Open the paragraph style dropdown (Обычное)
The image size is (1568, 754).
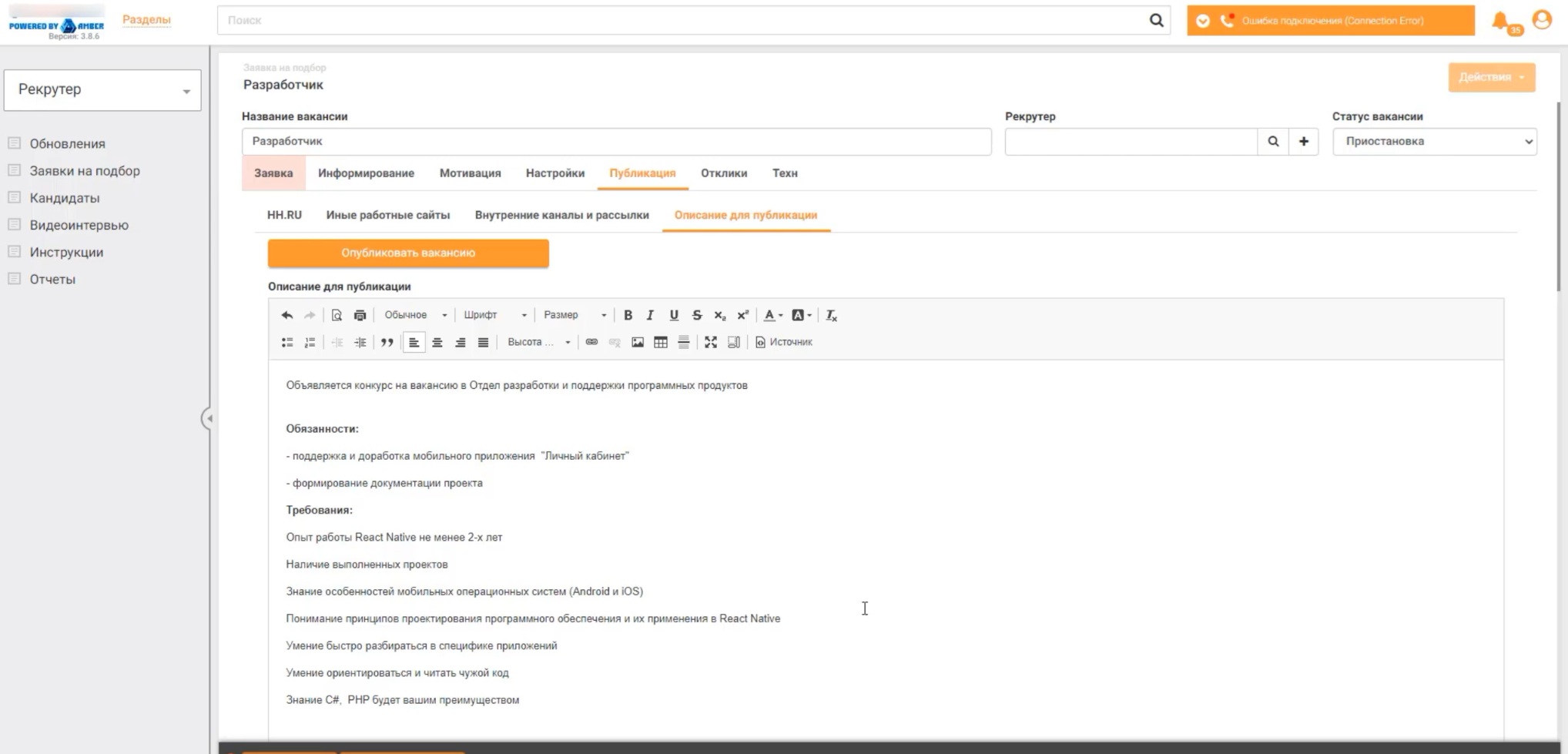(x=415, y=315)
